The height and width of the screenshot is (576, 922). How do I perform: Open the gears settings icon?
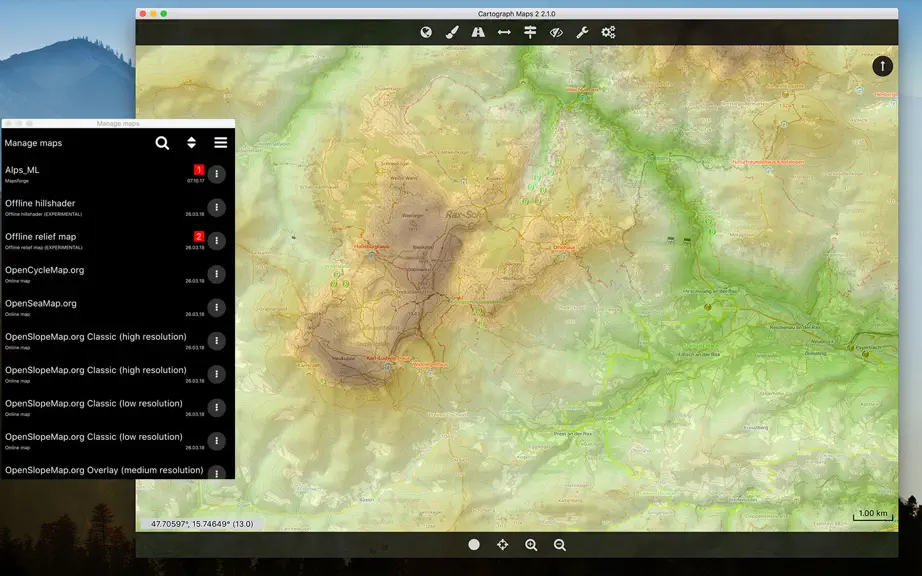click(608, 32)
